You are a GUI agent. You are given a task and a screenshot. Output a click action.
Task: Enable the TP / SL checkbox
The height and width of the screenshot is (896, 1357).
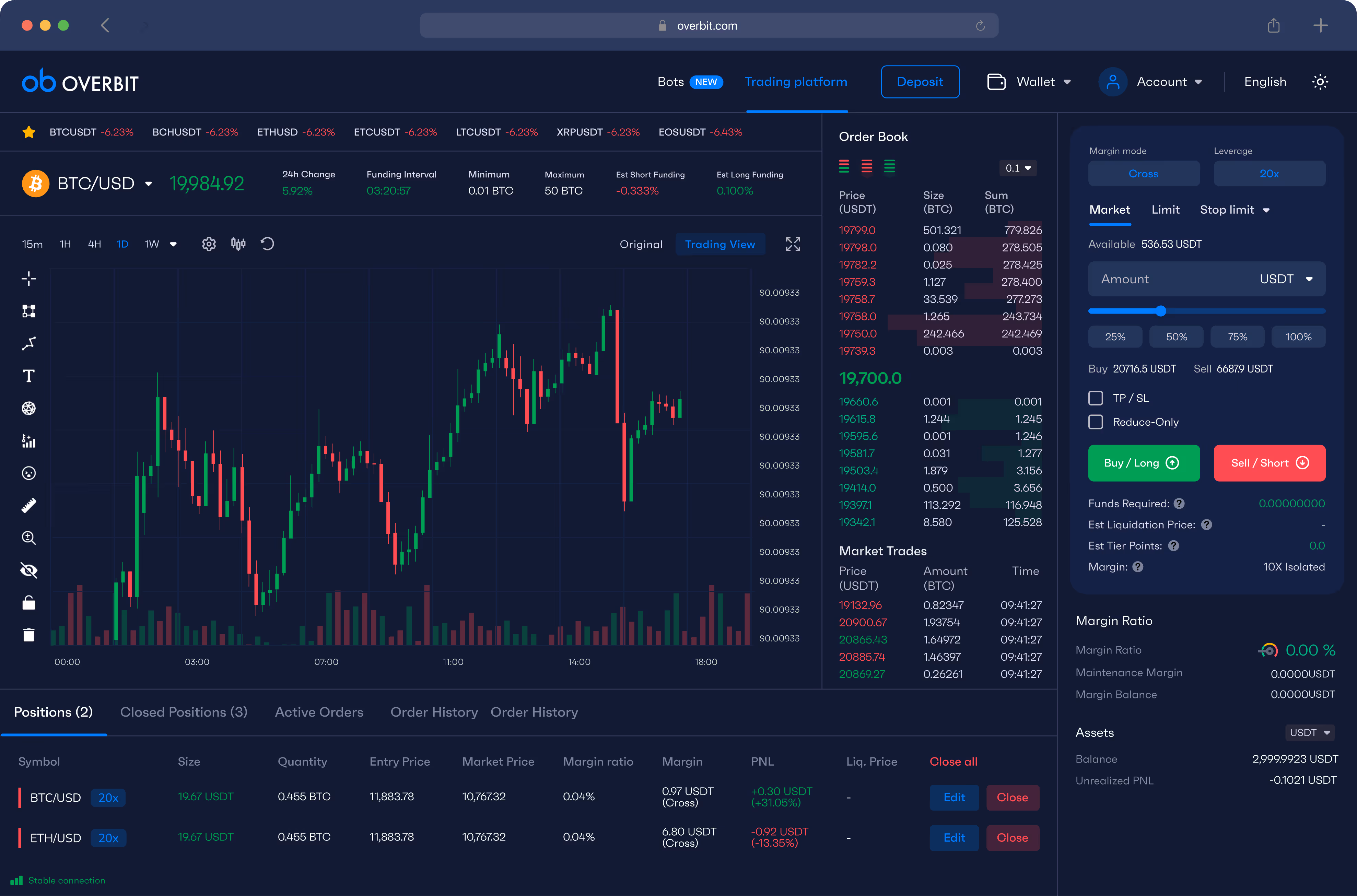1096,398
